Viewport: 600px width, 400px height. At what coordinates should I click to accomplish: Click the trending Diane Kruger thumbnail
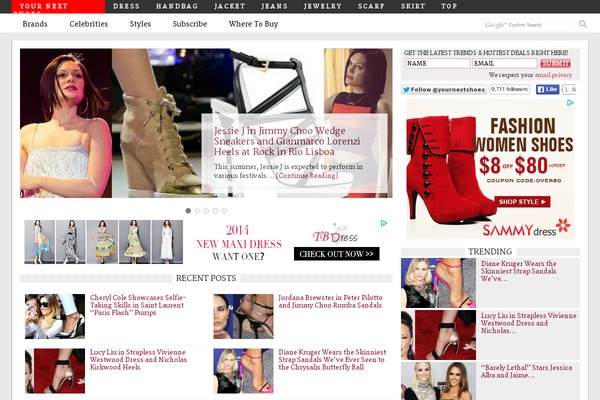point(439,283)
